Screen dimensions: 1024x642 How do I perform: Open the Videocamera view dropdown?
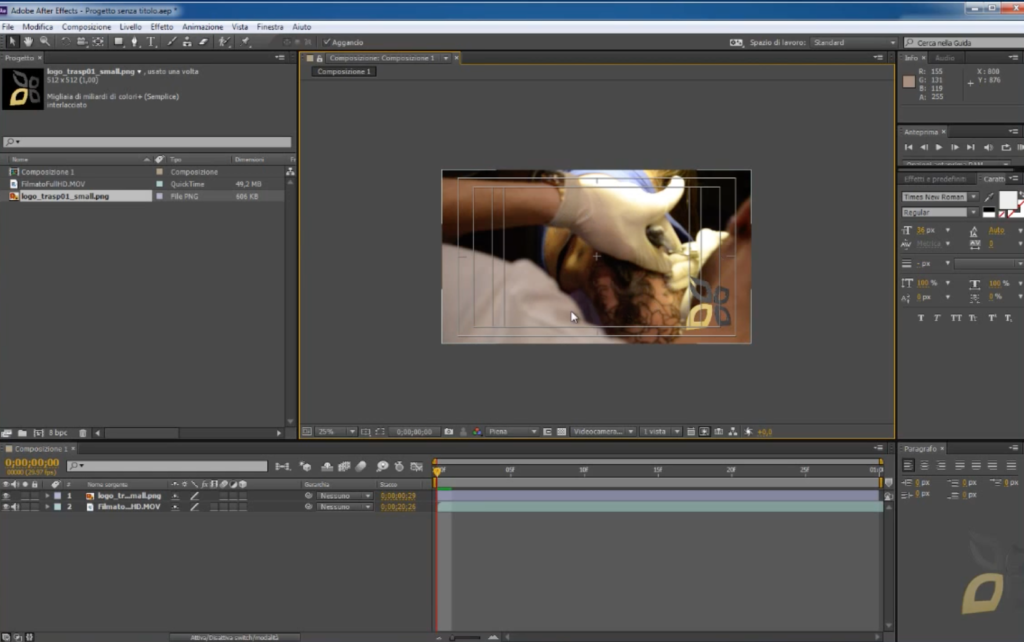(x=603, y=432)
